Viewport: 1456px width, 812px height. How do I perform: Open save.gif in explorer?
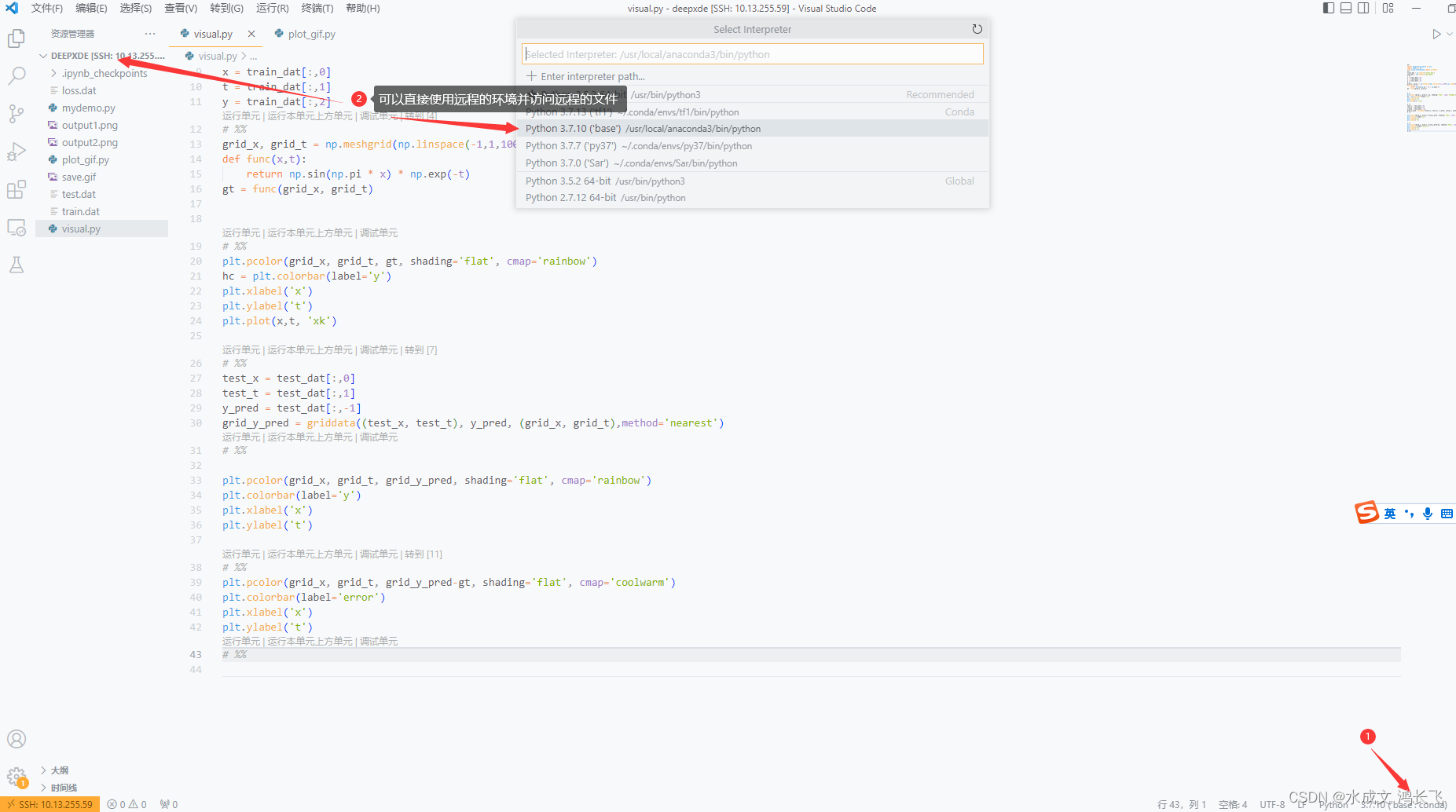tap(102, 177)
